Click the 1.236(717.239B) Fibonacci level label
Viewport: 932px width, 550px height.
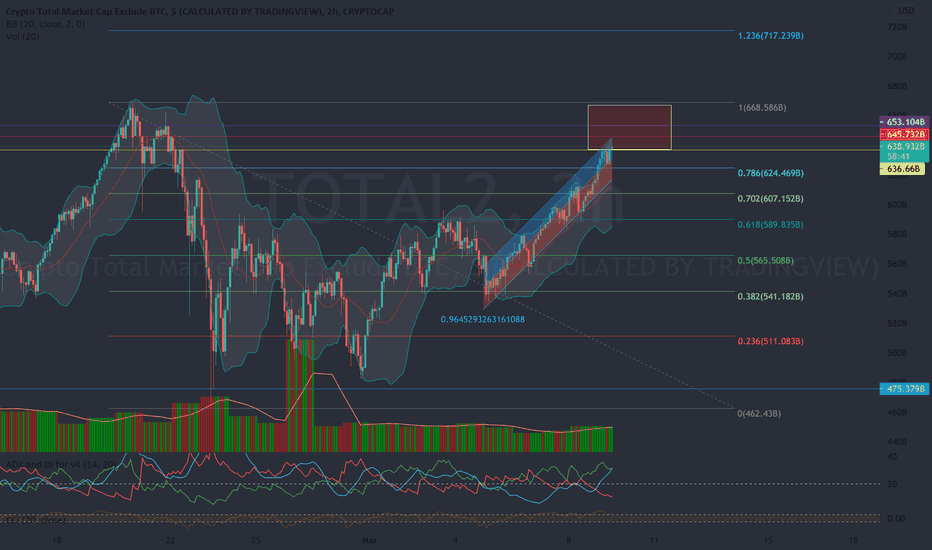click(770, 36)
